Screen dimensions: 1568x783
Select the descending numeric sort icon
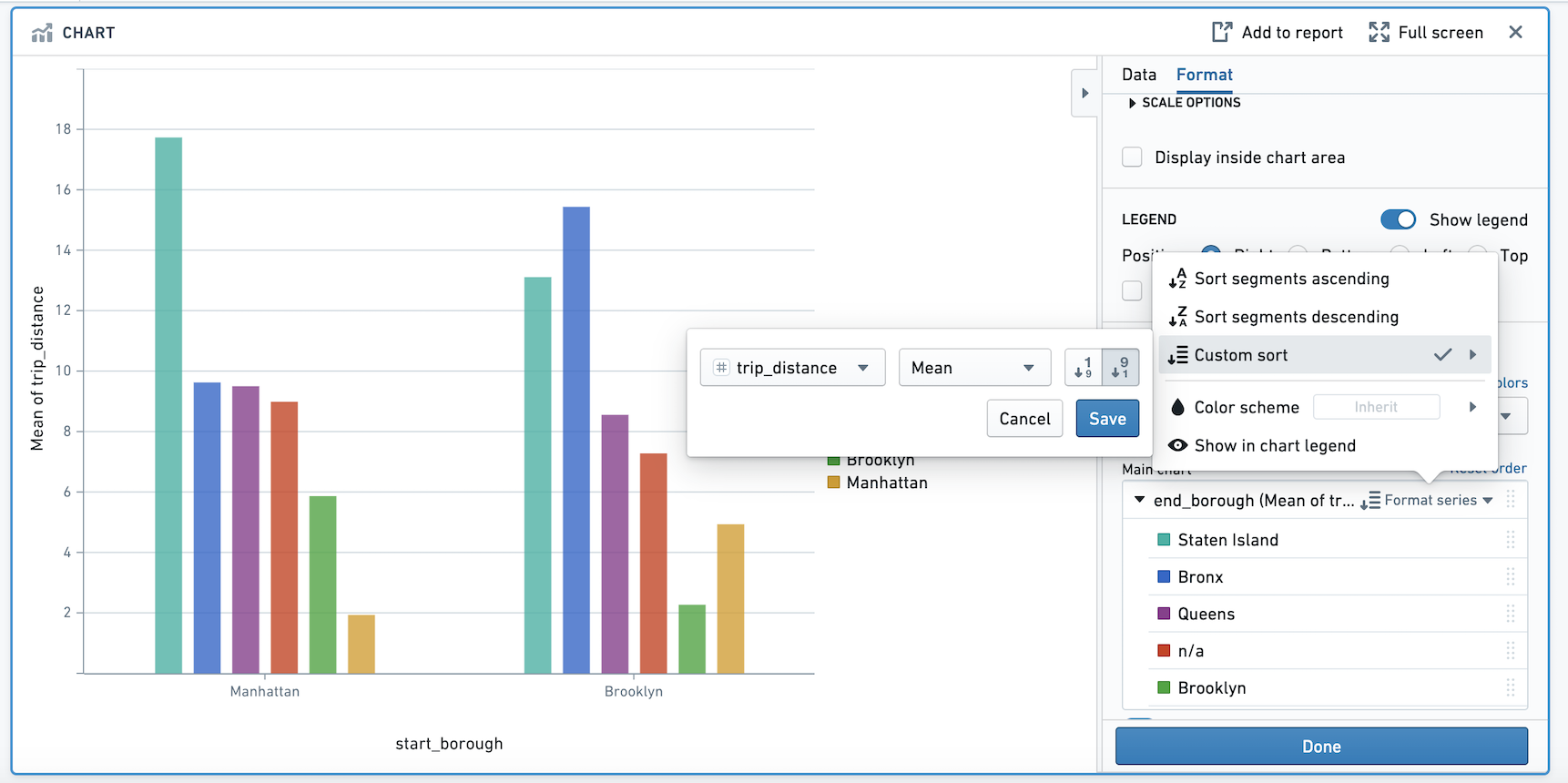pyautogui.click(x=1120, y=368)
